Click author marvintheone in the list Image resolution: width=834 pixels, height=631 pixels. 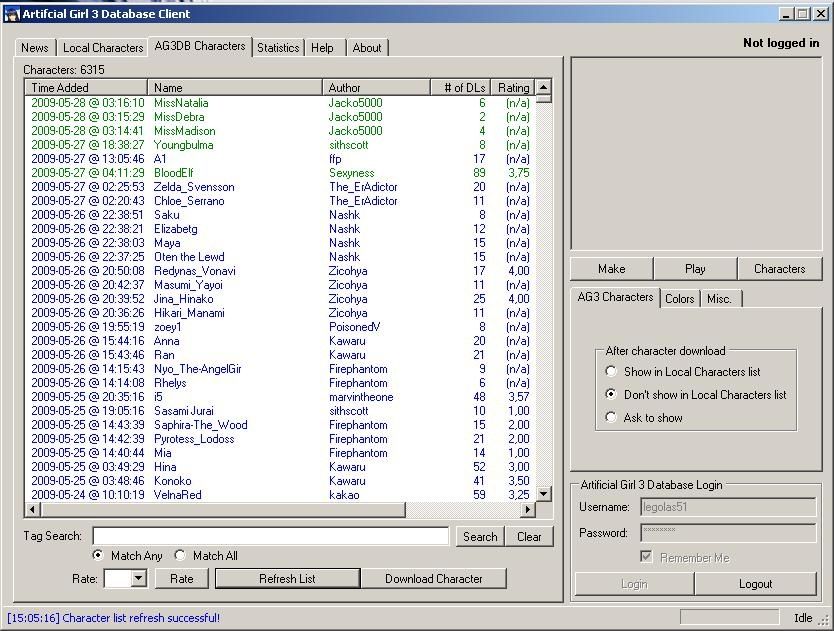coord(361,397)
